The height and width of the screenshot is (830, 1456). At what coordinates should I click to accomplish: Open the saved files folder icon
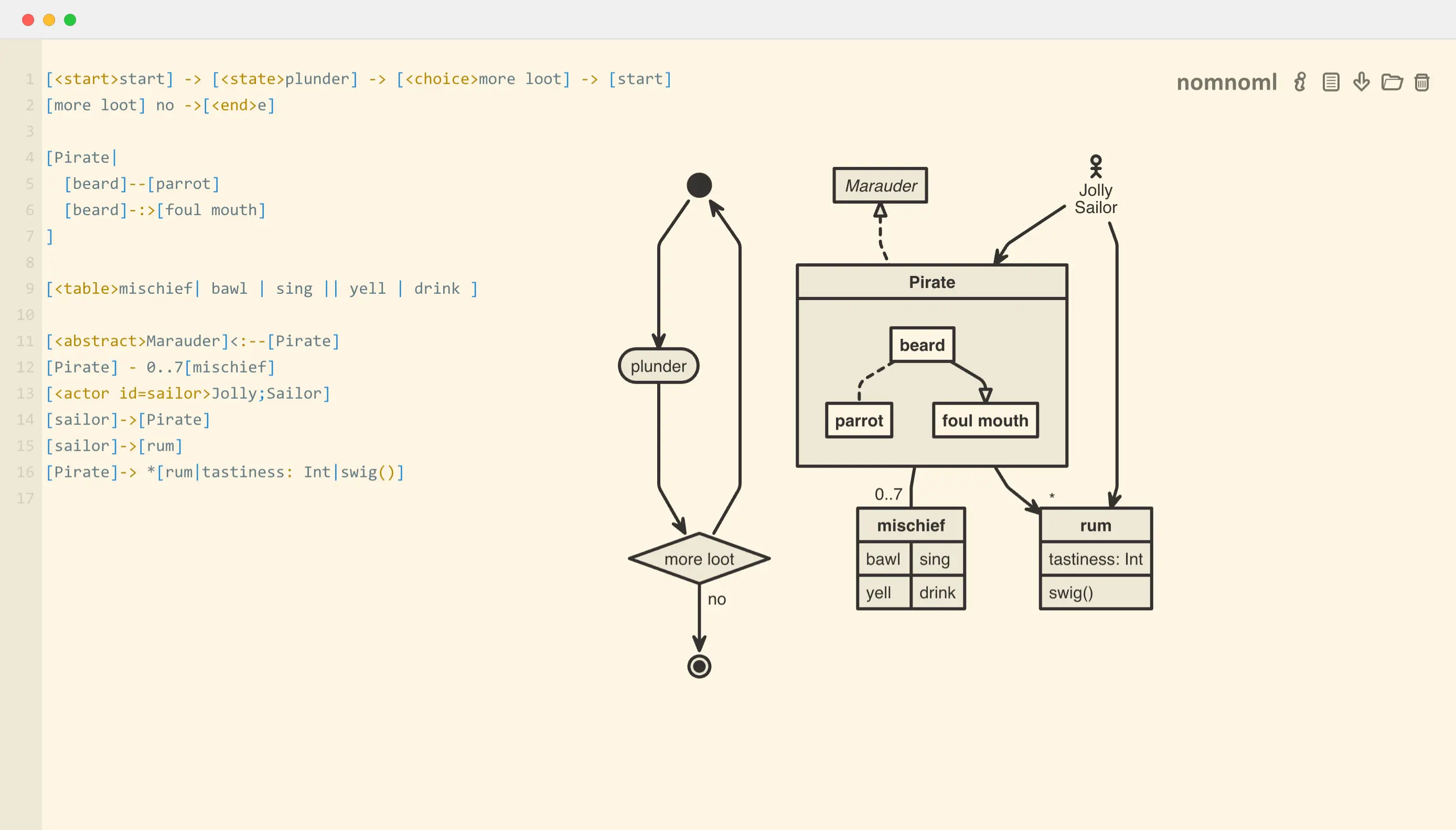pos(1391,82)
